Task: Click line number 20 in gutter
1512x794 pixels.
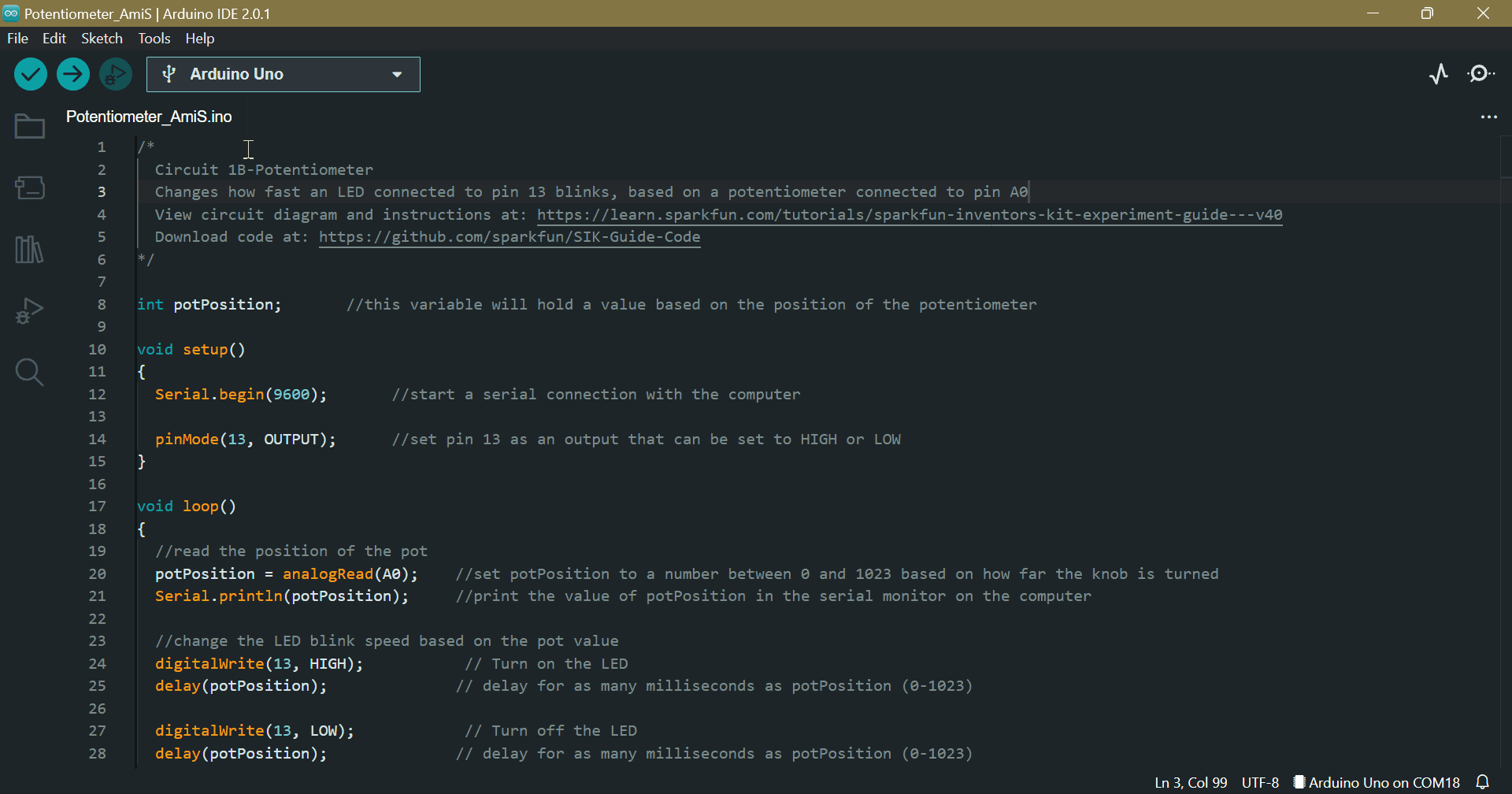Action: click(97, 574)
